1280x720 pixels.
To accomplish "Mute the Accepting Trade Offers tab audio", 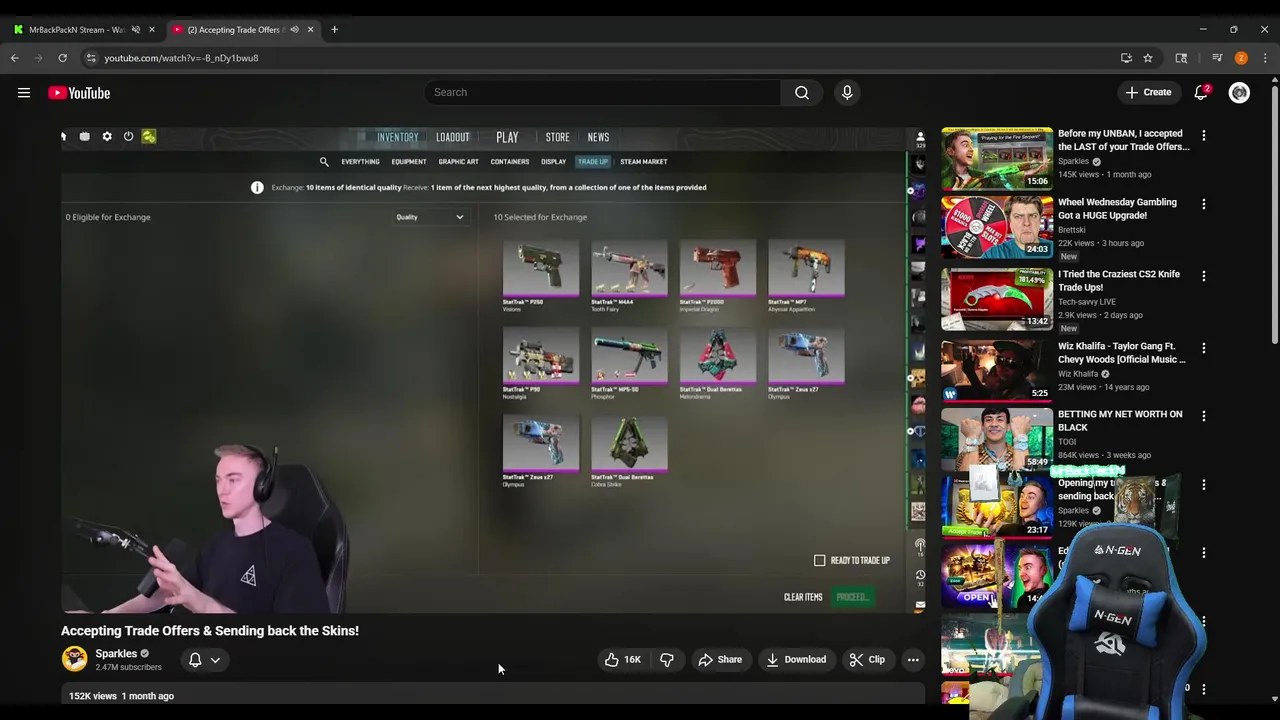I will (x=294, y=30).
